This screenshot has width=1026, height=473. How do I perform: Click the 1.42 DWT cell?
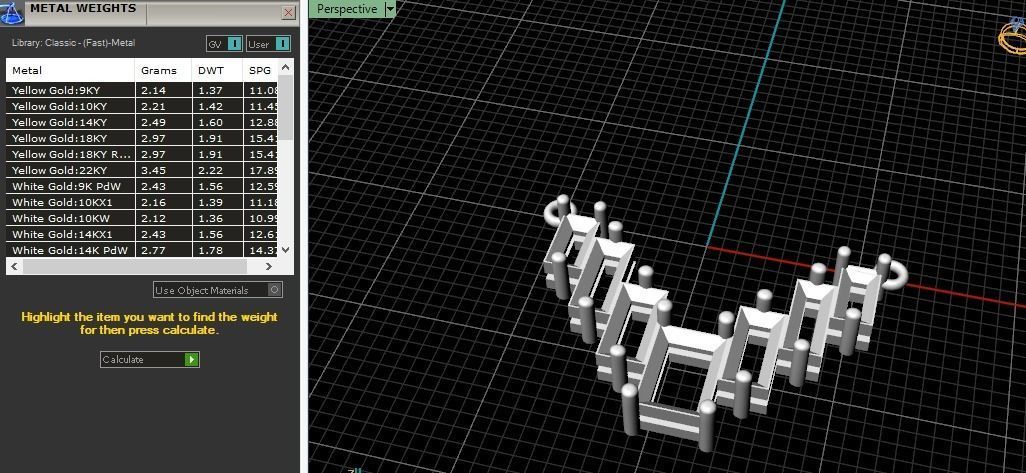217,106
